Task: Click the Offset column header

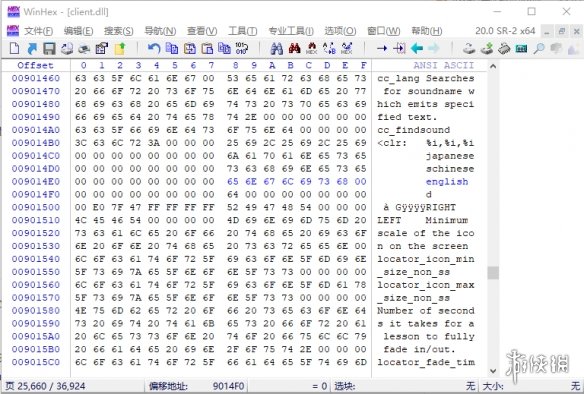Action: point(35,65)
